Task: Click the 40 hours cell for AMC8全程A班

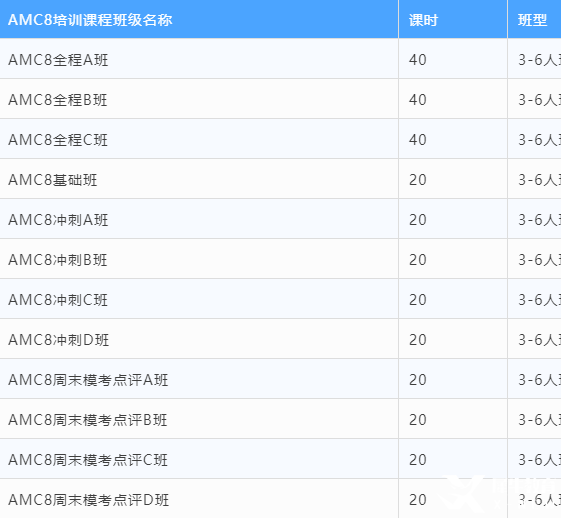Action: 418,60
